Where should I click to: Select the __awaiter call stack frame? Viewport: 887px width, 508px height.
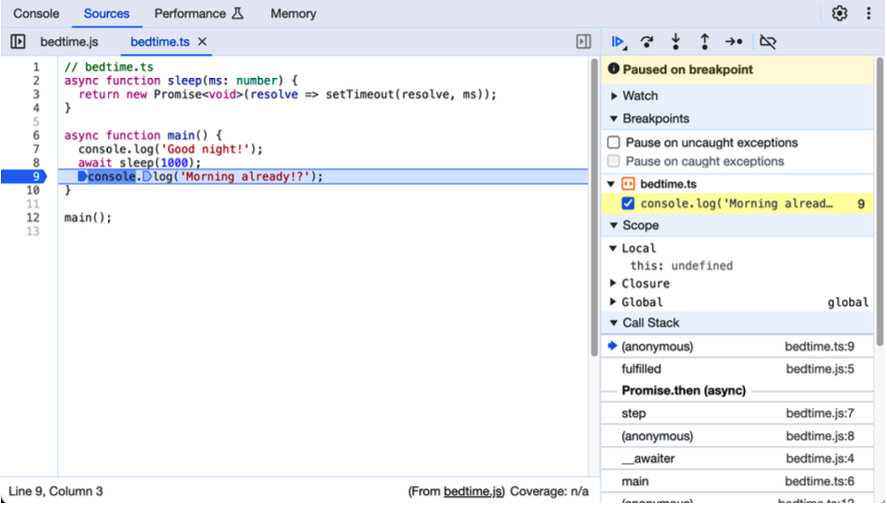tap(737, 459)
